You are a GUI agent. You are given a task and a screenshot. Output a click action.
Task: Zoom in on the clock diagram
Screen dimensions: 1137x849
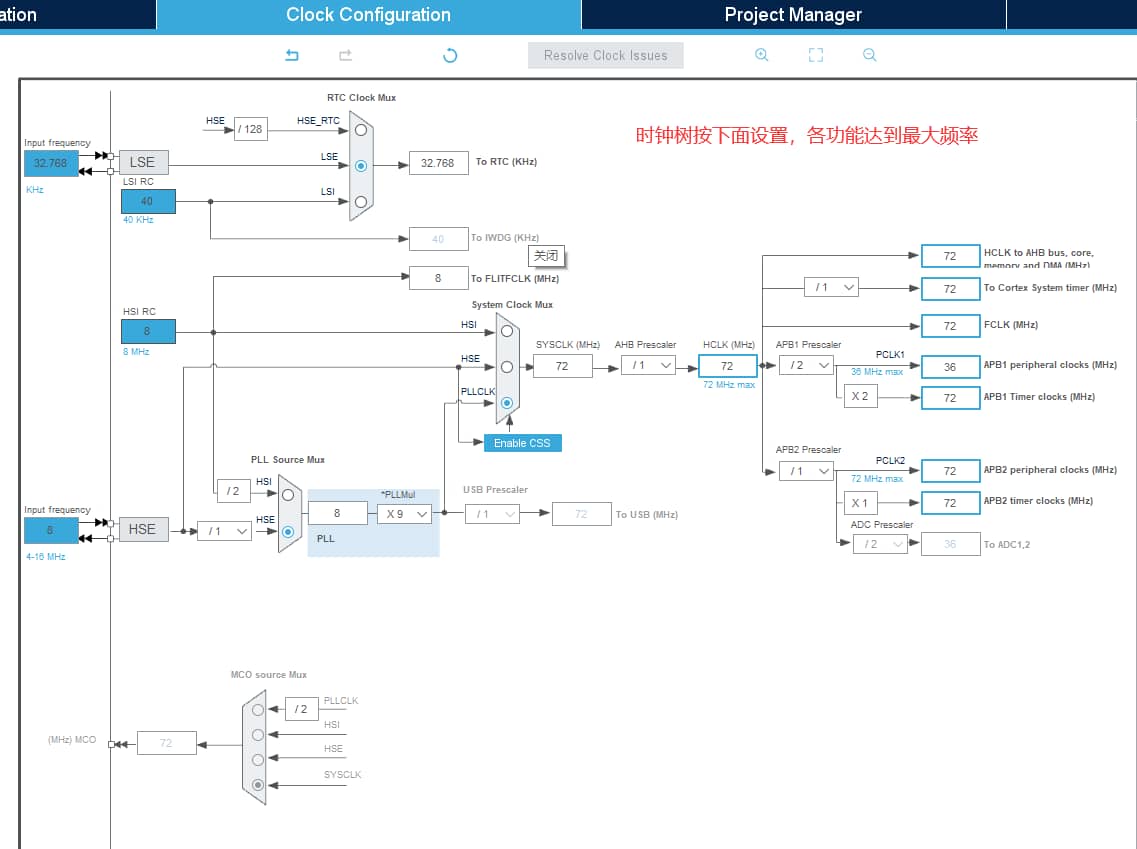[x=762, y=56]
